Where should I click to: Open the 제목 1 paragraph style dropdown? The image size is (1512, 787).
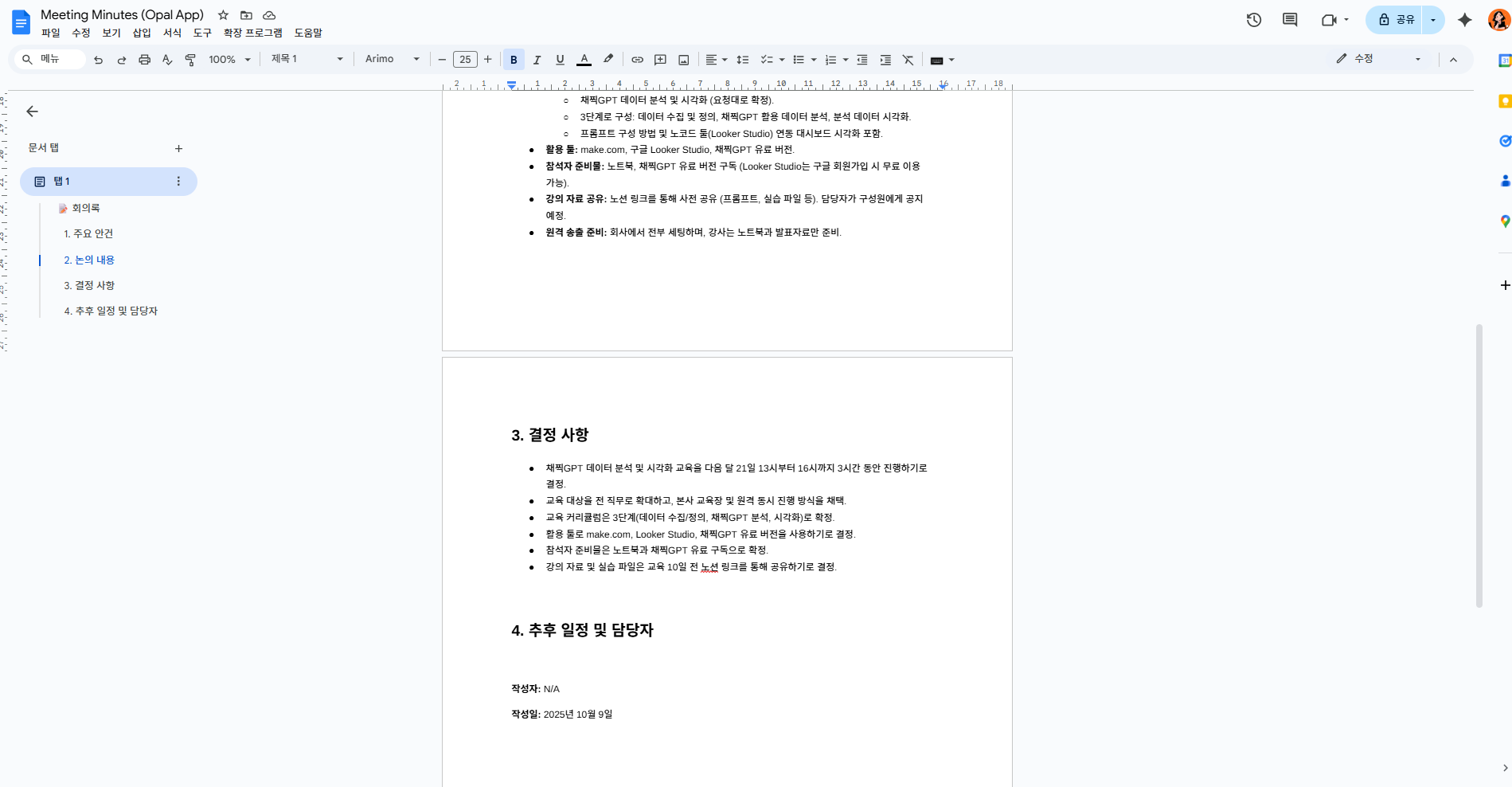coord(307,60)
